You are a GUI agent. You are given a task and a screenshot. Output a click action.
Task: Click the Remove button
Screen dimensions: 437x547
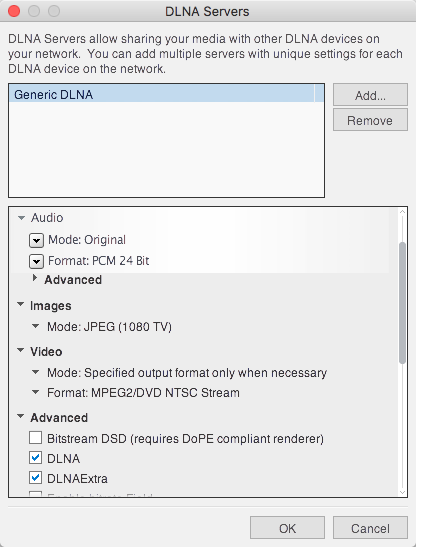coord(370,120)
